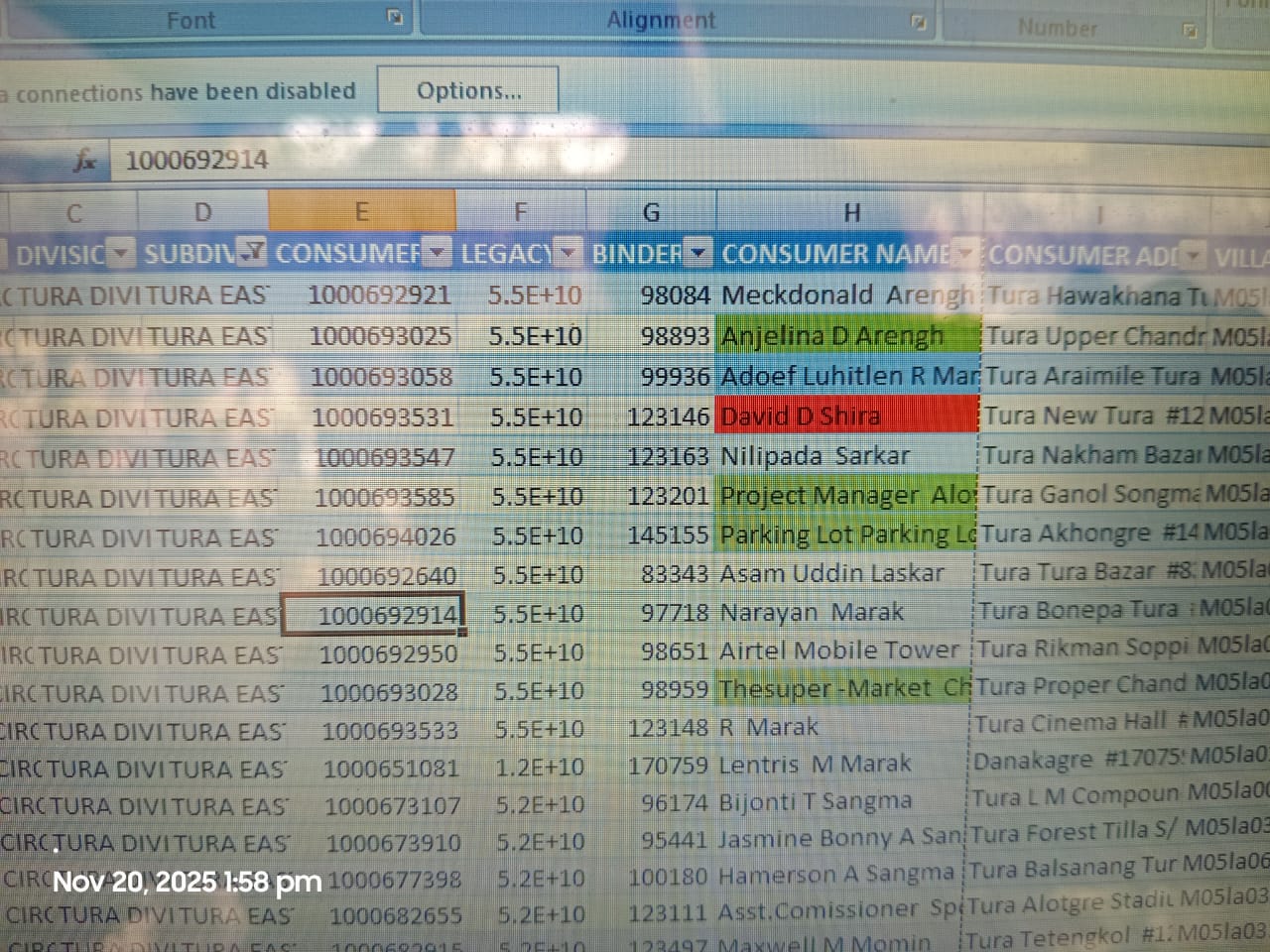
Task: Open the LEGACY column filter dropdown
Action: [568, 253]
